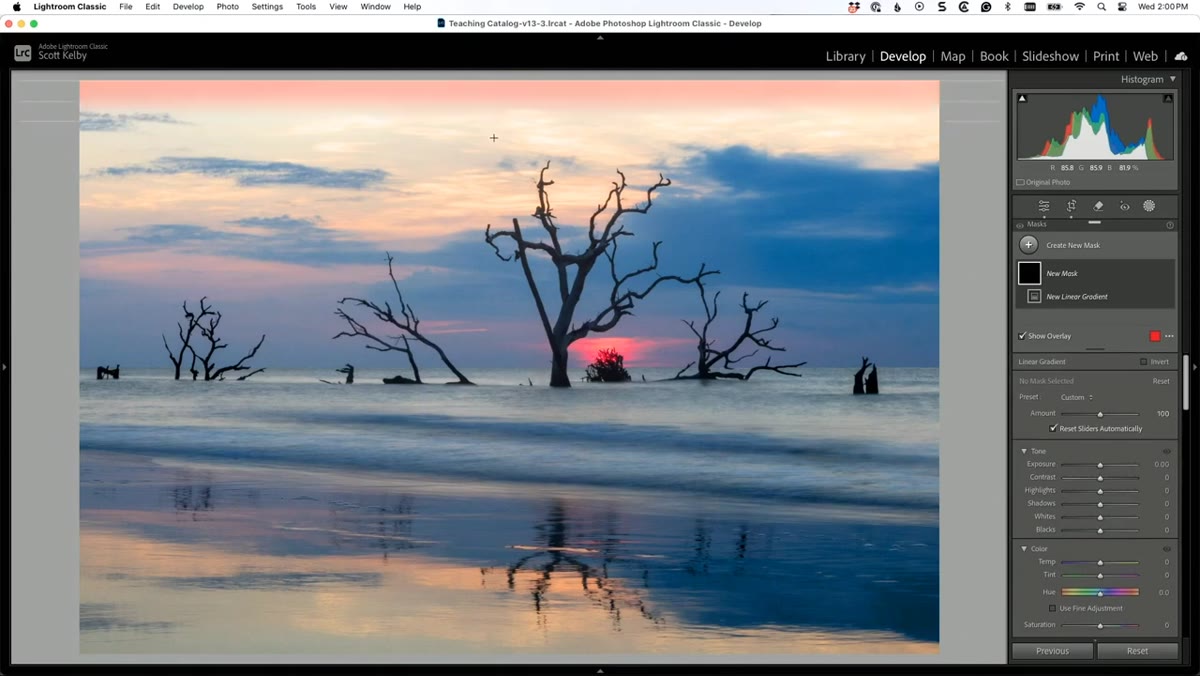Click the bottom filmstrip reveal arrow
The image size is (1200, 676).
[600, 671]
